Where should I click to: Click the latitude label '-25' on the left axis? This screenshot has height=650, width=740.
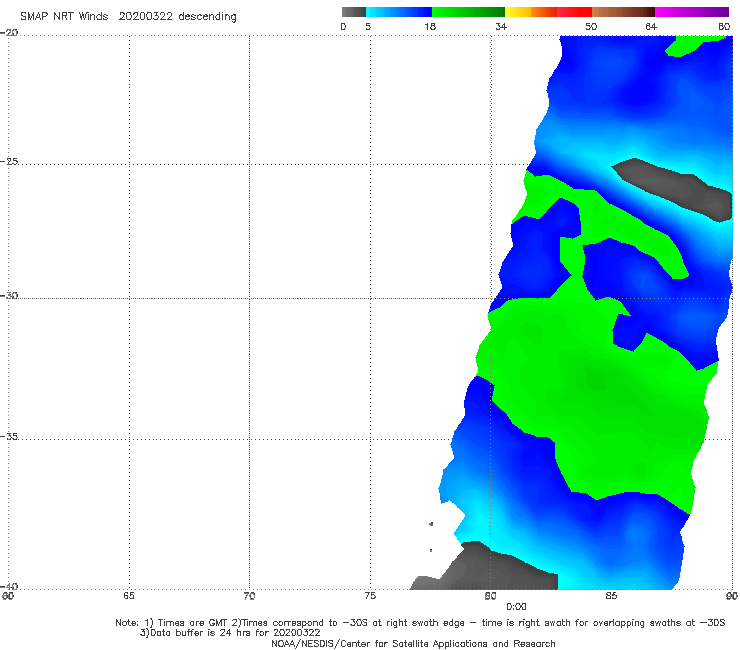coord(9,161)
